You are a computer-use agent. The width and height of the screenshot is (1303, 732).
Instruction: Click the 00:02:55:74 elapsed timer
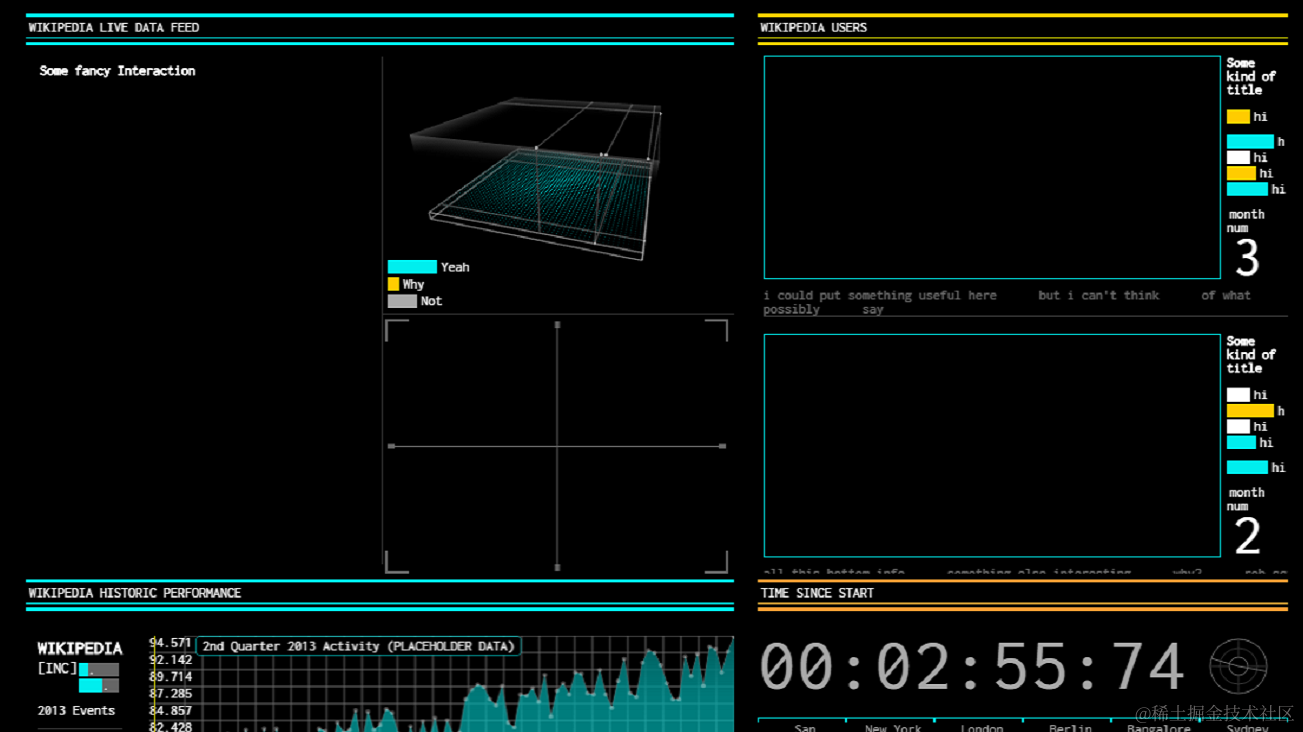pos(972,667)
